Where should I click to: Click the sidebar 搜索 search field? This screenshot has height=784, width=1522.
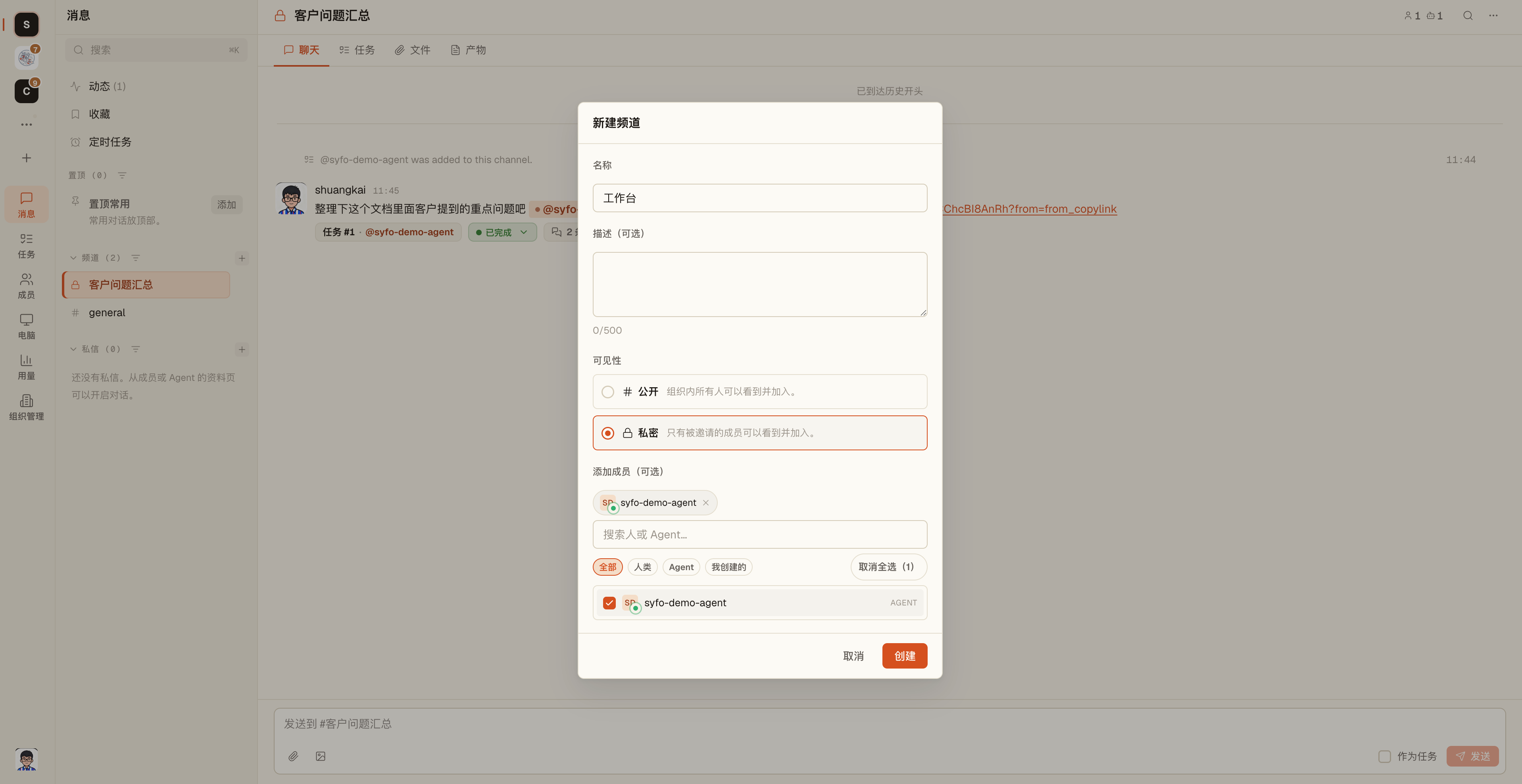click(x=156, y=50)
